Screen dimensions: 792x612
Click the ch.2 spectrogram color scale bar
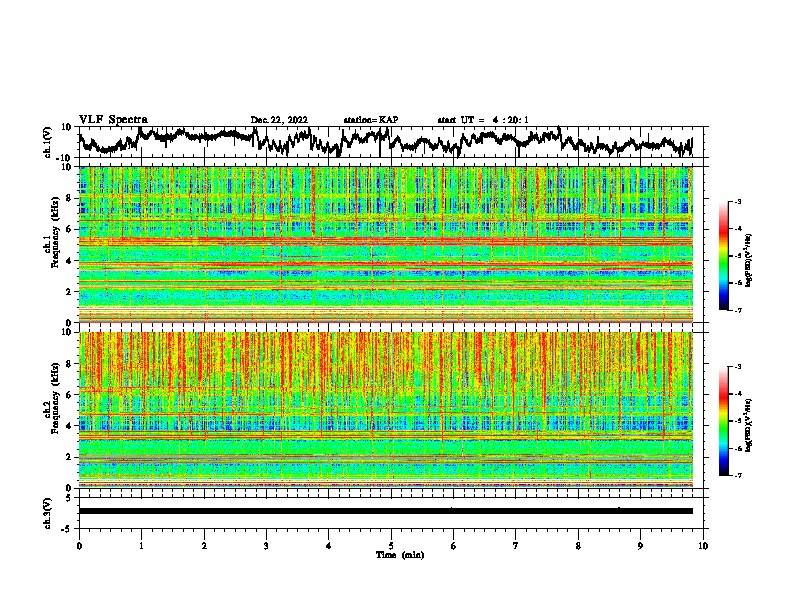point(724,421)
